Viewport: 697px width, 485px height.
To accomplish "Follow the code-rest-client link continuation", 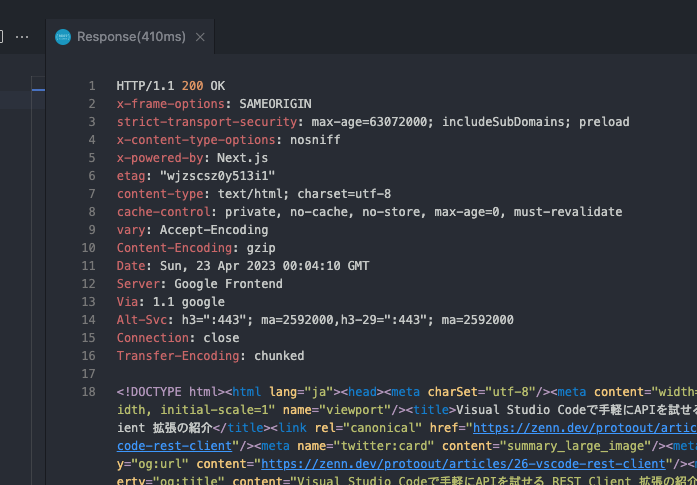I will [175, 446].
